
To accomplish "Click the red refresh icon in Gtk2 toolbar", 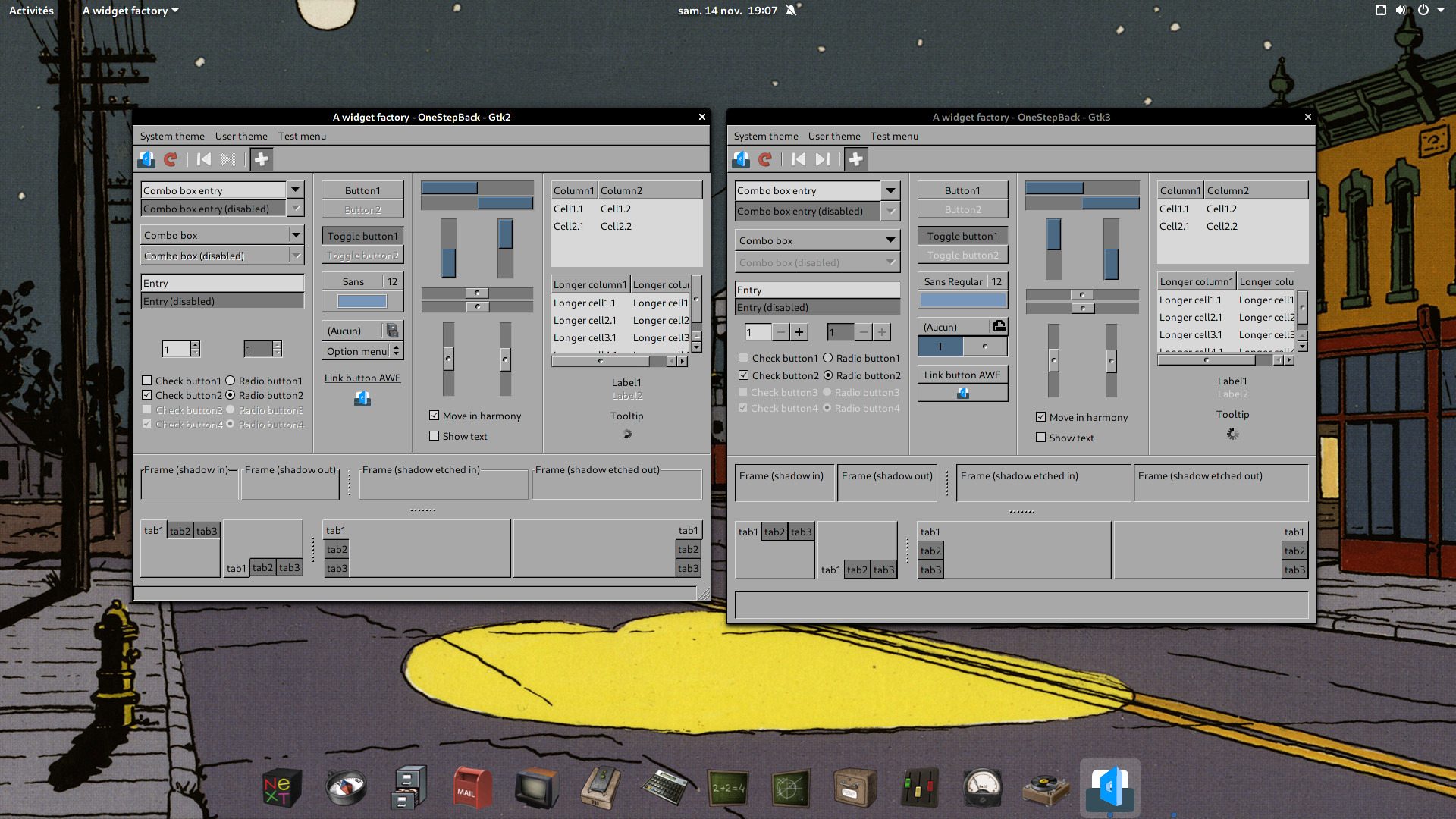I will pyautogui.click(x=171, y=159).
